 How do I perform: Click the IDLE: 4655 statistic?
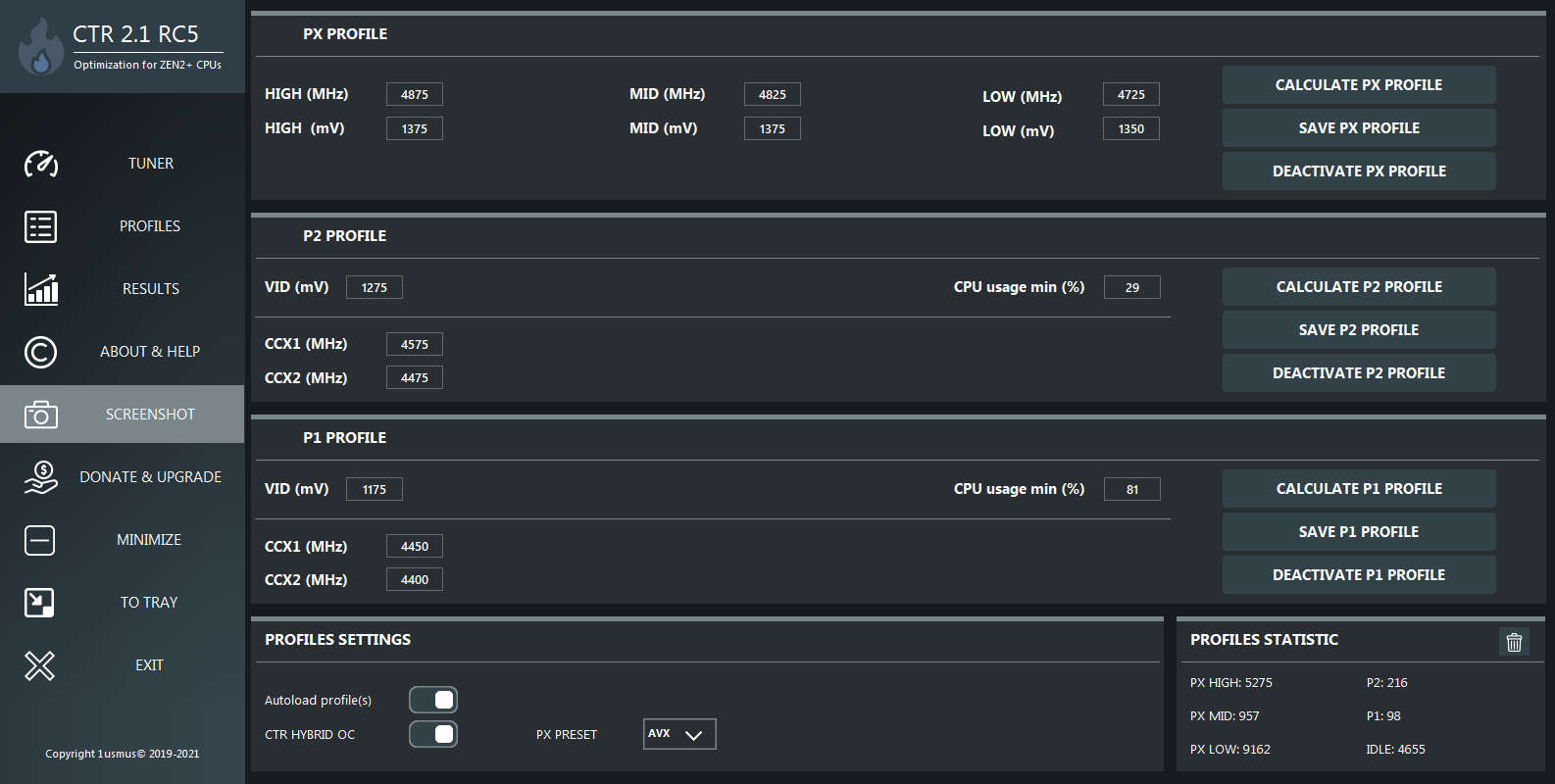1395,750
